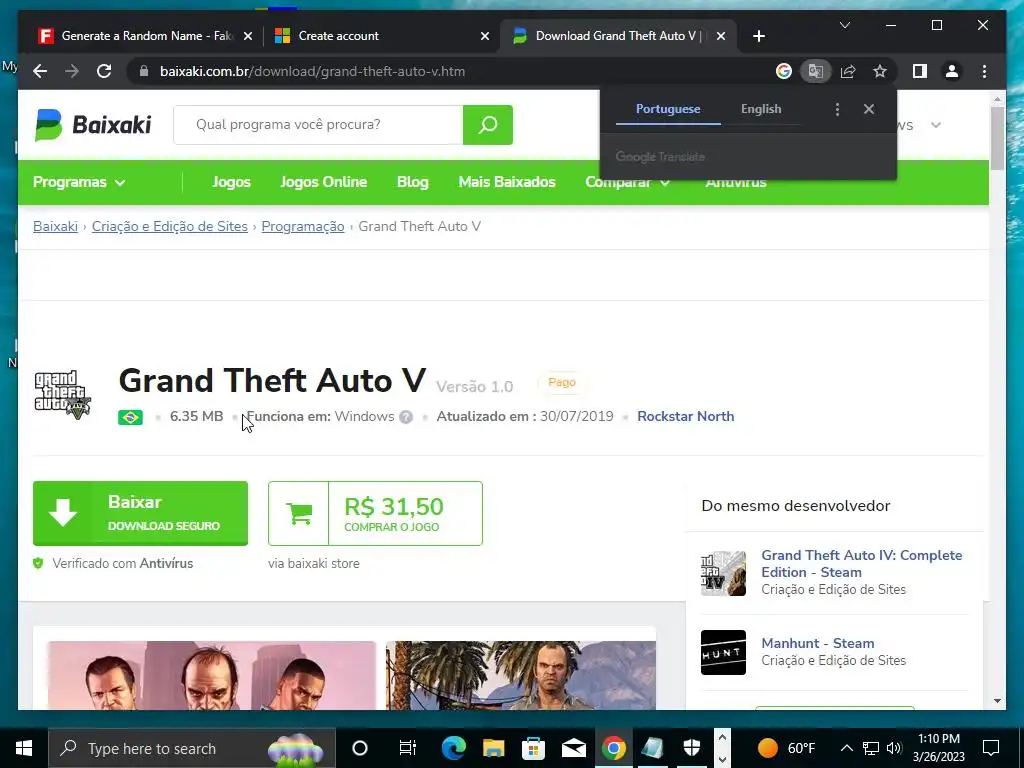Click the Google icon in address bar
Viewport: 1024px width, 768px height.
[x=784, y=71]
